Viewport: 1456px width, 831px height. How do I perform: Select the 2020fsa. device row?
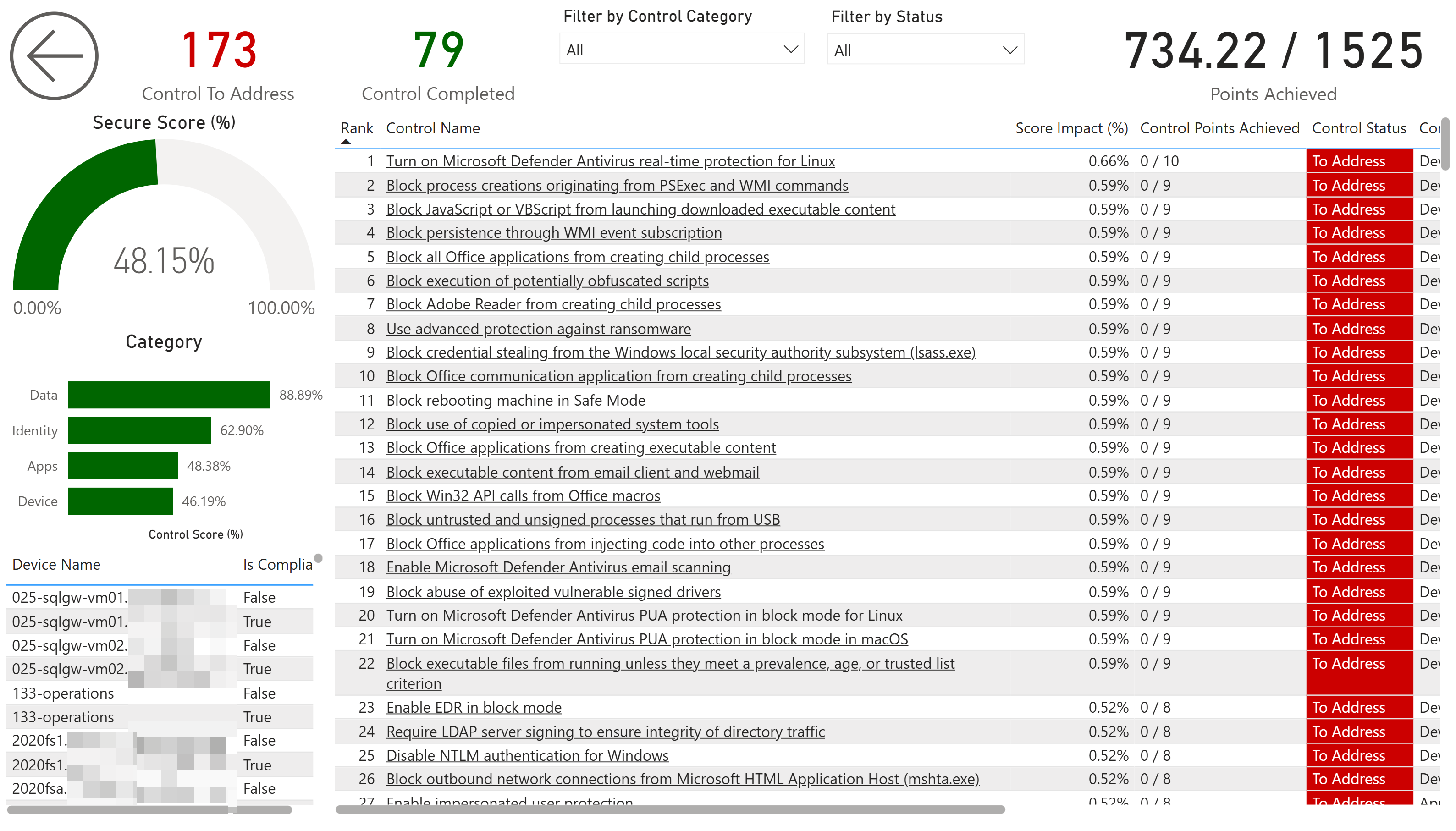coord(160,789)
